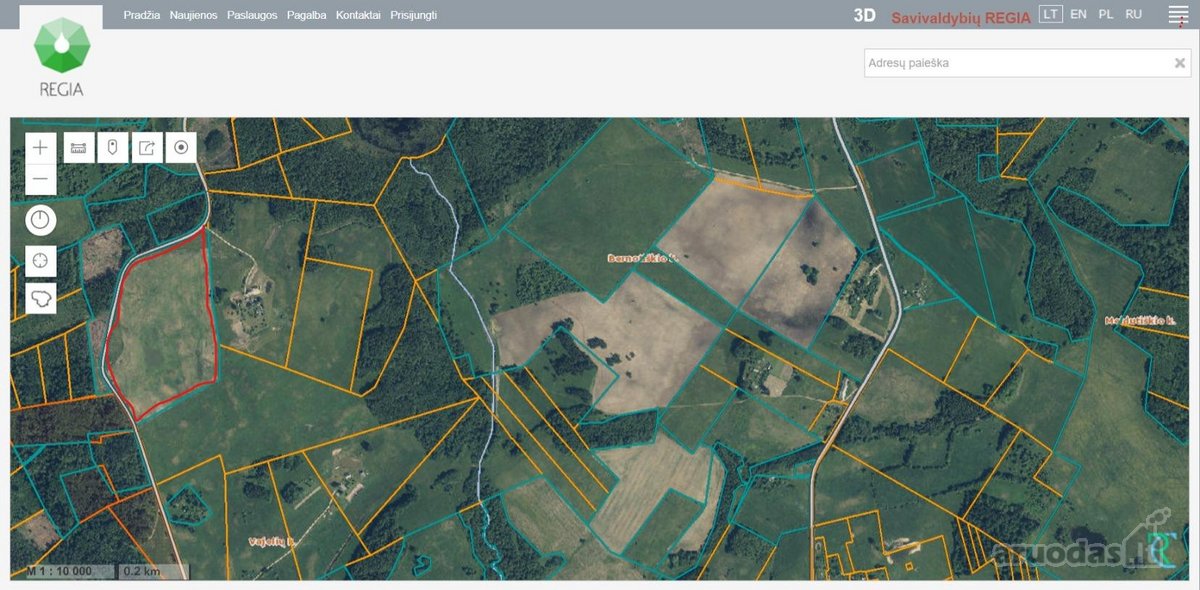The width and height of the screenshot is (1200, 590).
Task: Activate the place marker pin tool
Action: [113, 148]
